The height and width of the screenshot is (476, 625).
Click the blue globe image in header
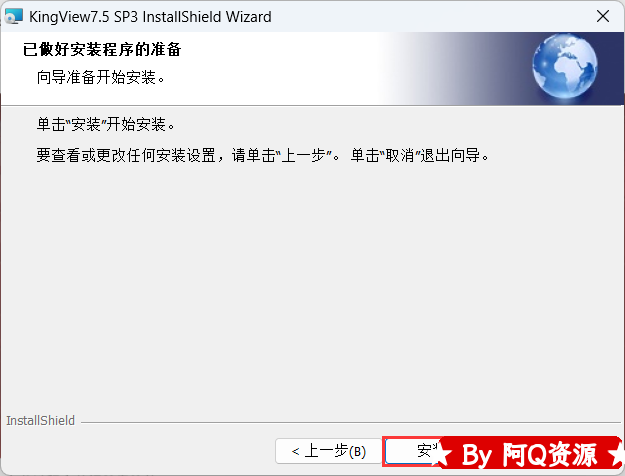565,66
